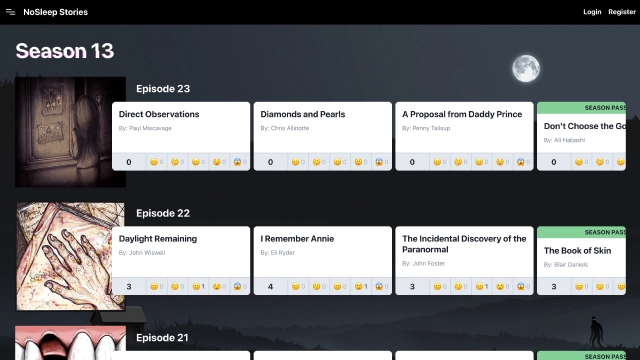The height and width of the screenshot is (360, 640).
Task: Click the screaming face on A Proposal from Daddy Prince
Action: tap(523, 162)
